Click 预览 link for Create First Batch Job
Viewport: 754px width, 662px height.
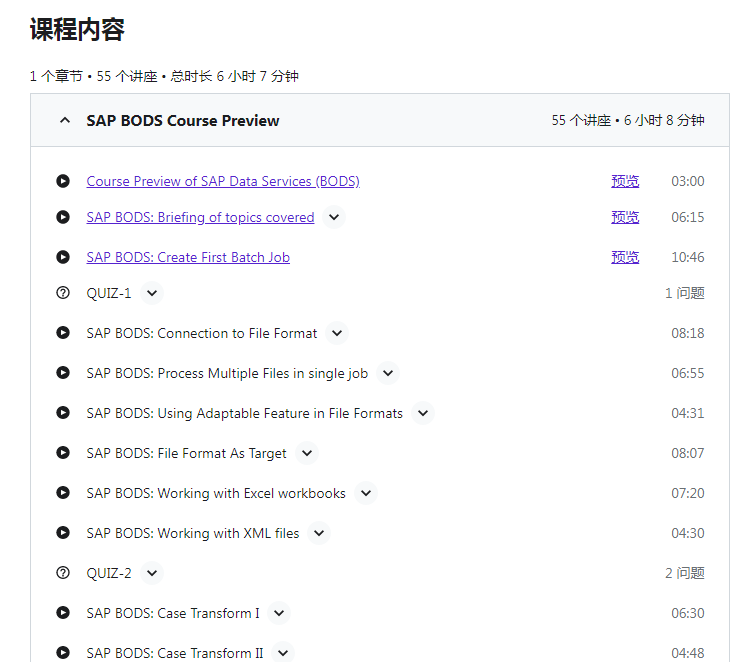coord(625,257)
